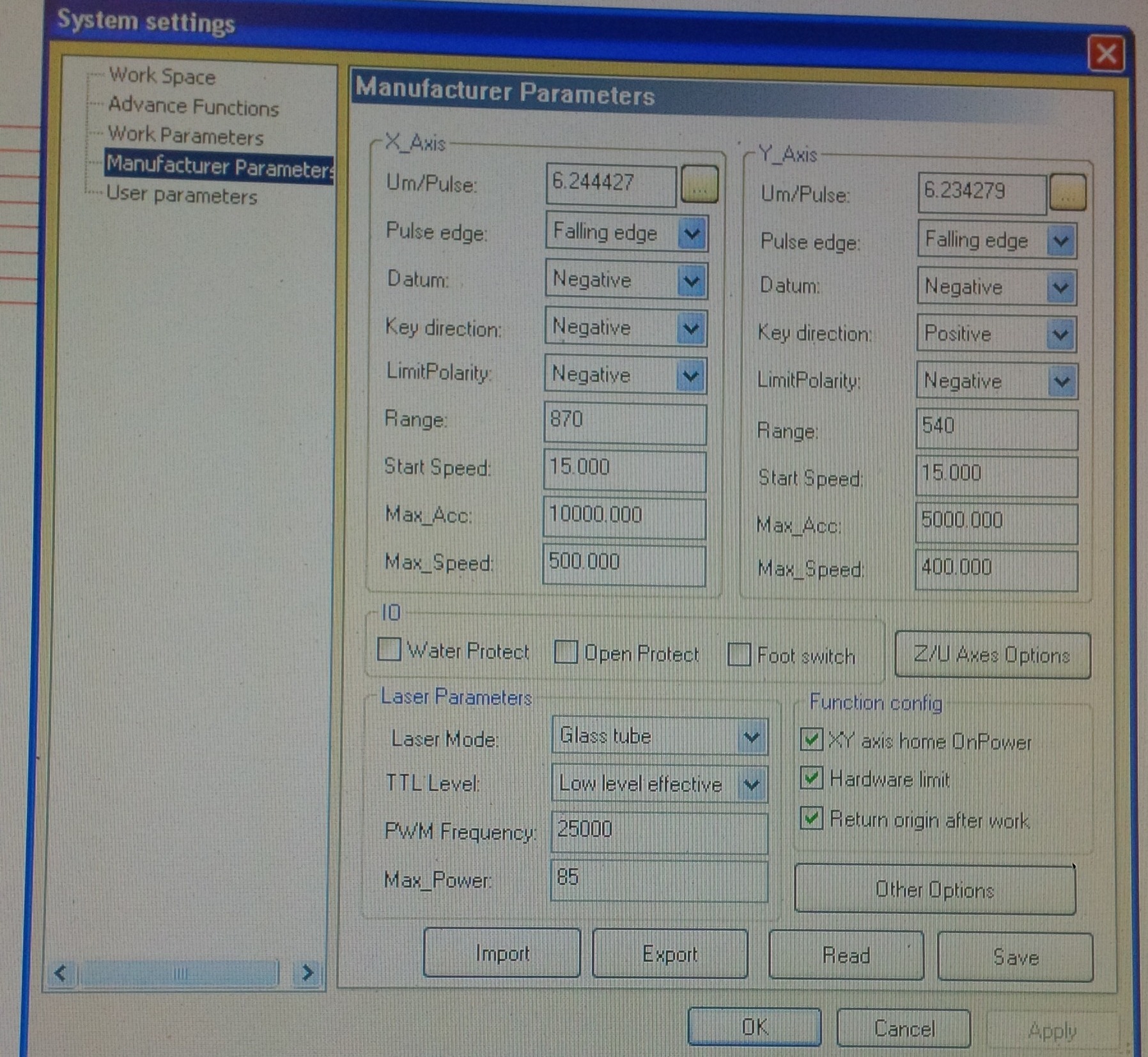Enable the Water Protect checkbox
Image resolution: width=1148 pixels, height=1057 pixels.
click(x=389, y=649)
